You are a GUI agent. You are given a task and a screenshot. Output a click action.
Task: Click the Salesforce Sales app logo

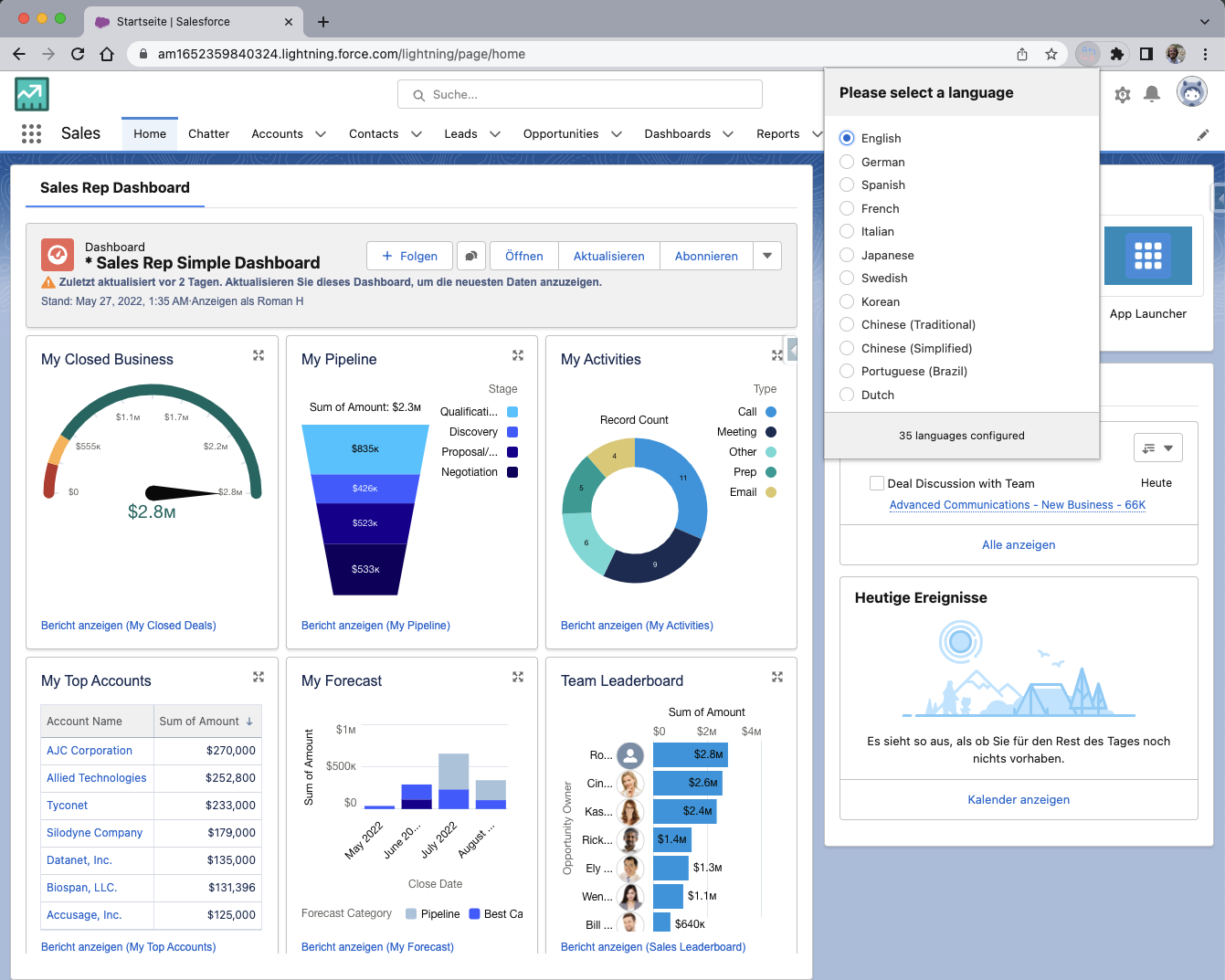32,94
